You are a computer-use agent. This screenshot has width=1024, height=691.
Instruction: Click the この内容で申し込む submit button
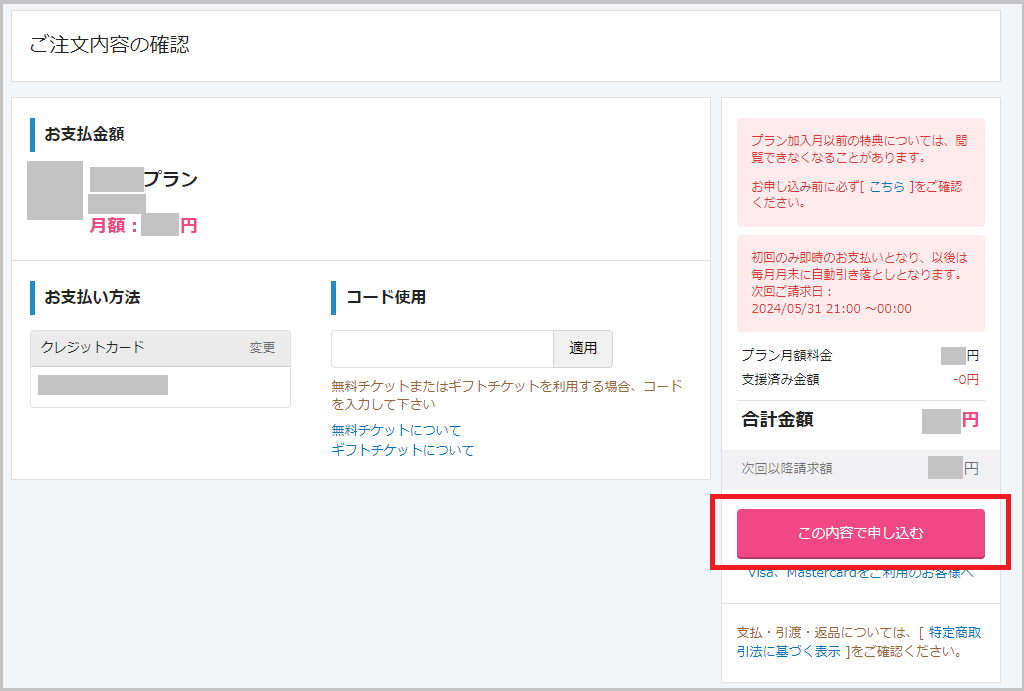[860, 534]
